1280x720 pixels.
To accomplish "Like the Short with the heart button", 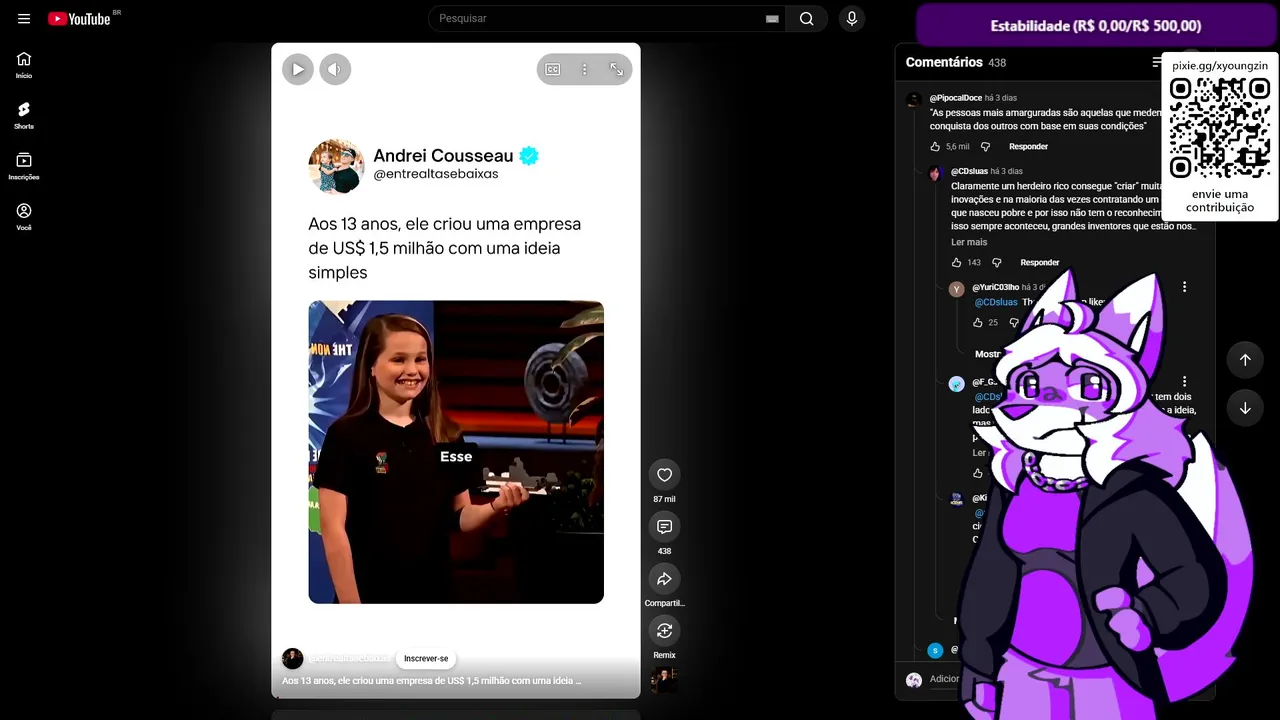I will (664, 475).
